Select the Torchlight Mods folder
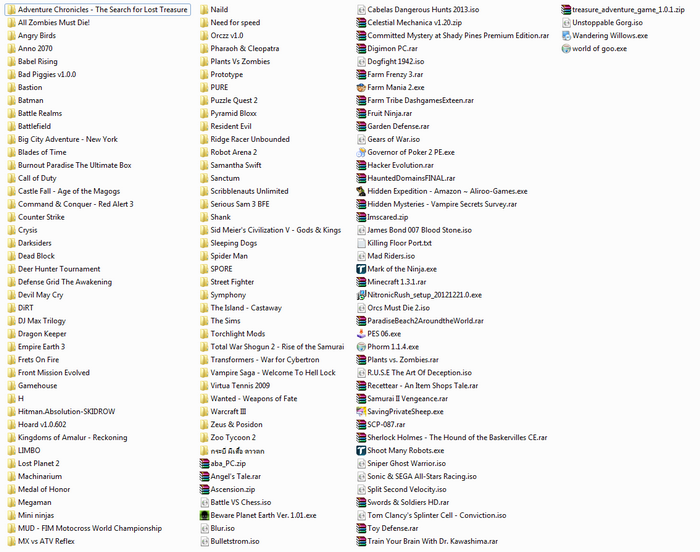This screenshot has height=552, width=700. point(238,334)
